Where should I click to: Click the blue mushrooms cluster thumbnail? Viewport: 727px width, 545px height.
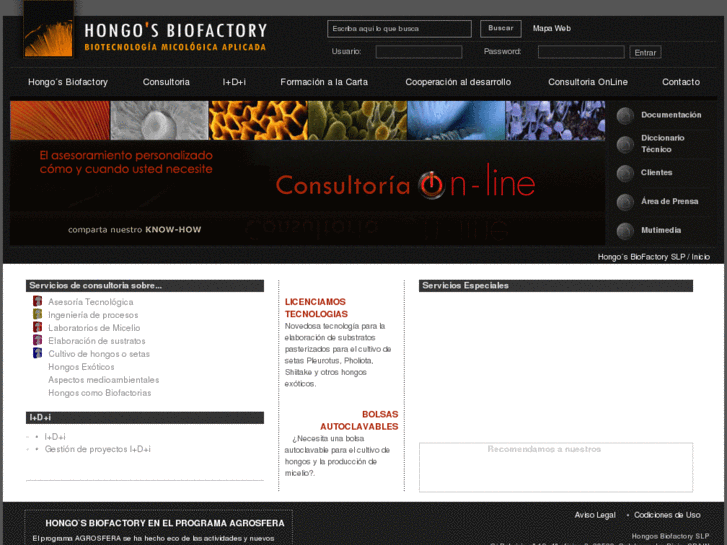tap(555, 121)
